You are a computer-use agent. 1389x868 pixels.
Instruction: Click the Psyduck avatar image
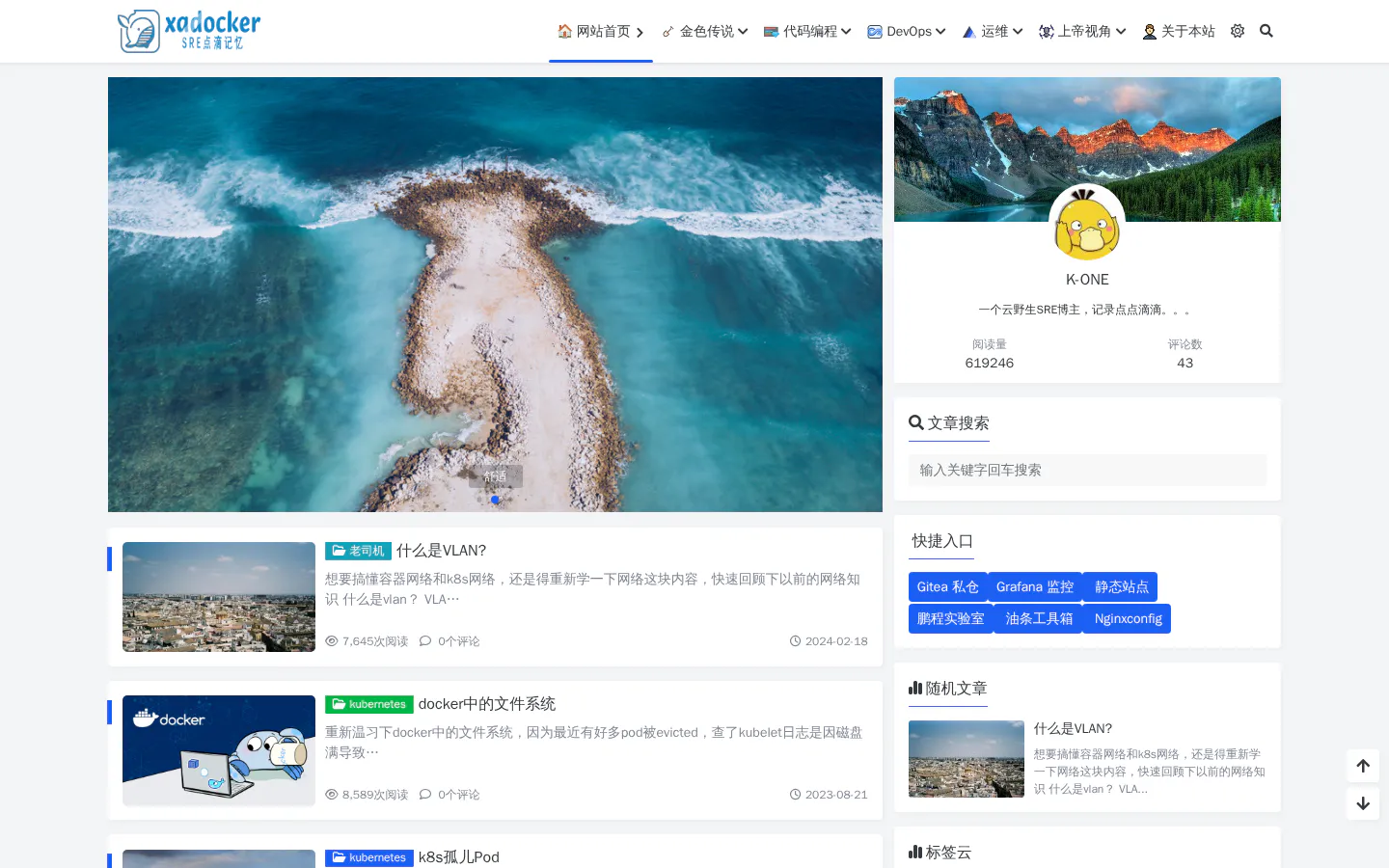pos(1087,223)
